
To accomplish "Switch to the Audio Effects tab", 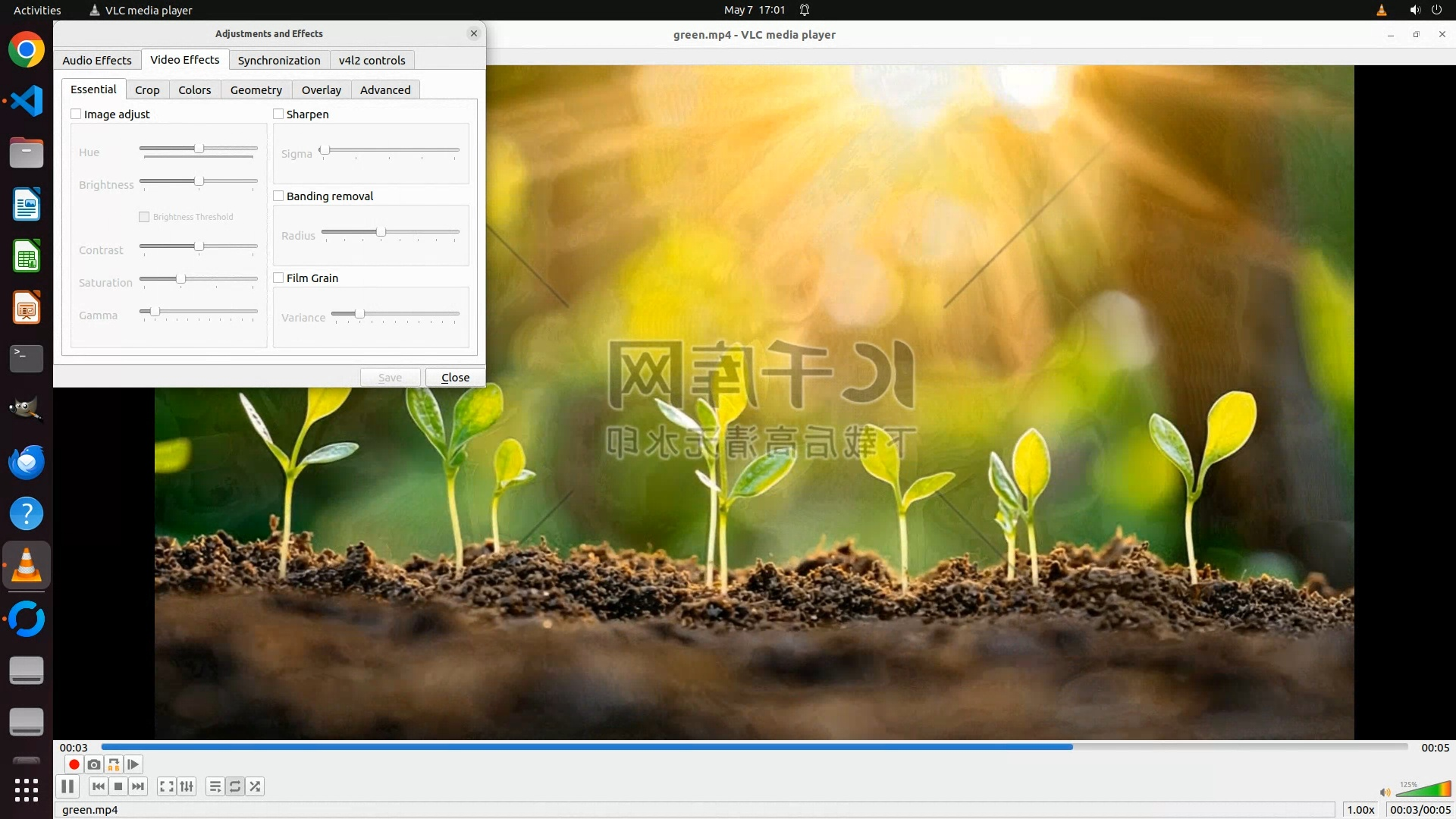I will (97, 60).
